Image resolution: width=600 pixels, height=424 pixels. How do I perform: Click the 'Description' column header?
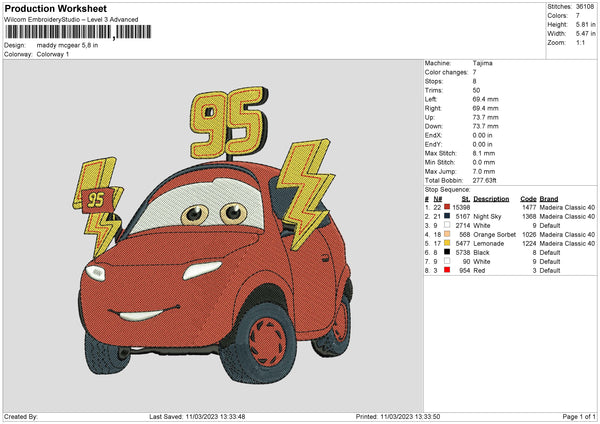tap(491, 199)
